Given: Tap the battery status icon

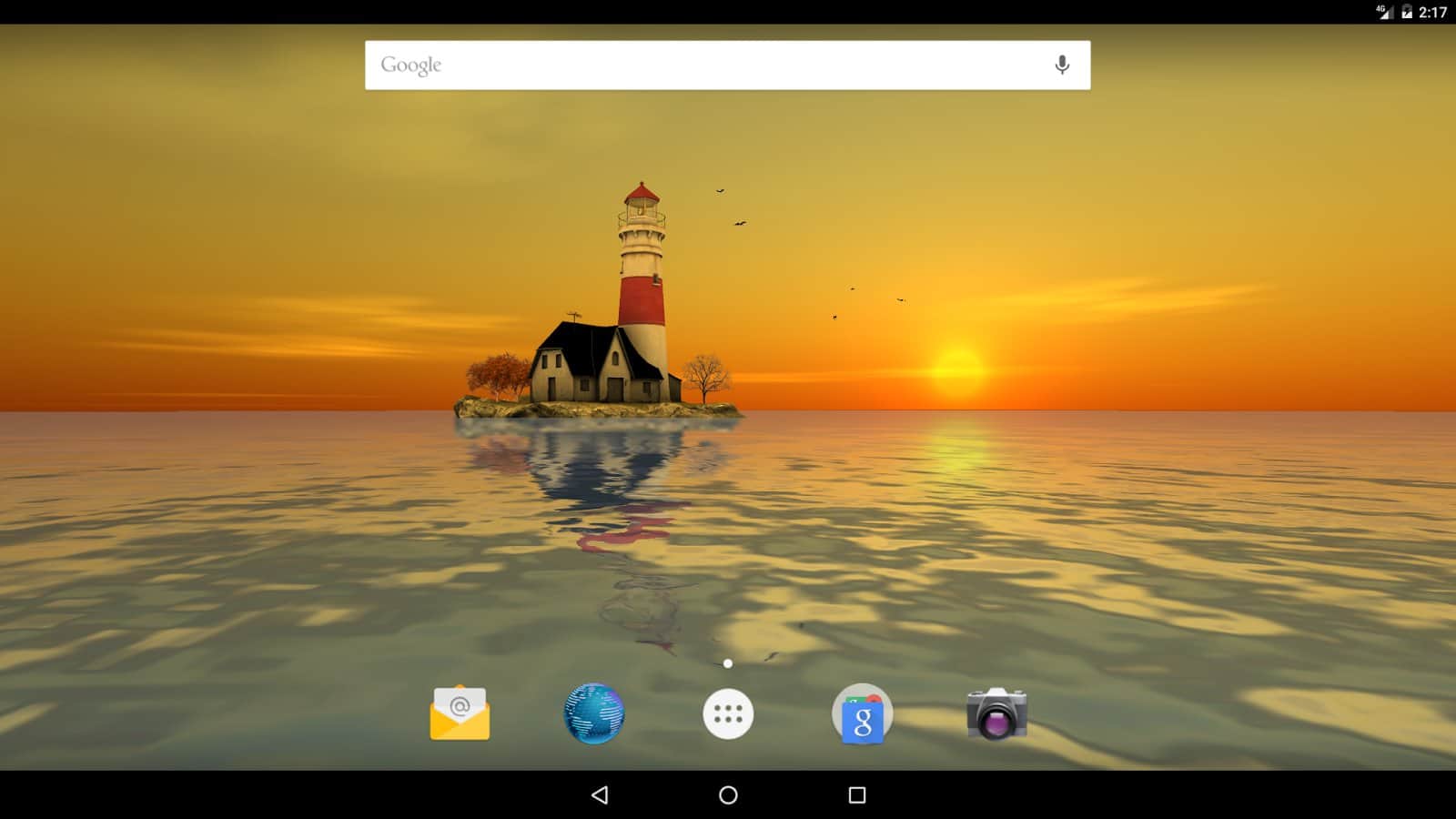Looking at the screenshot, I should coord(1407,12).
